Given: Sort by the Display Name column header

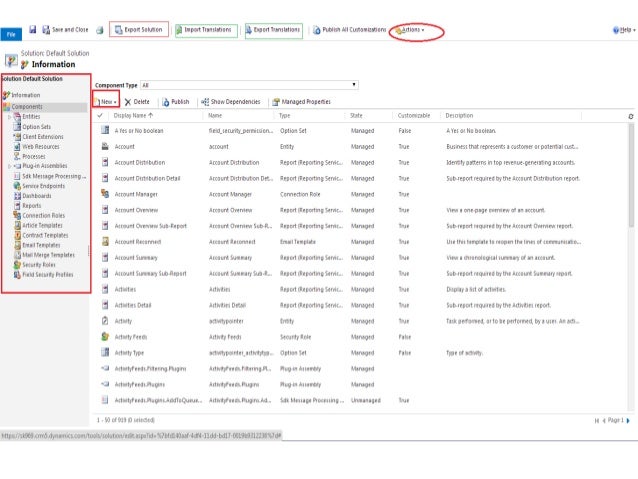Looking at the screenshot, I should (x=134, y=116).
